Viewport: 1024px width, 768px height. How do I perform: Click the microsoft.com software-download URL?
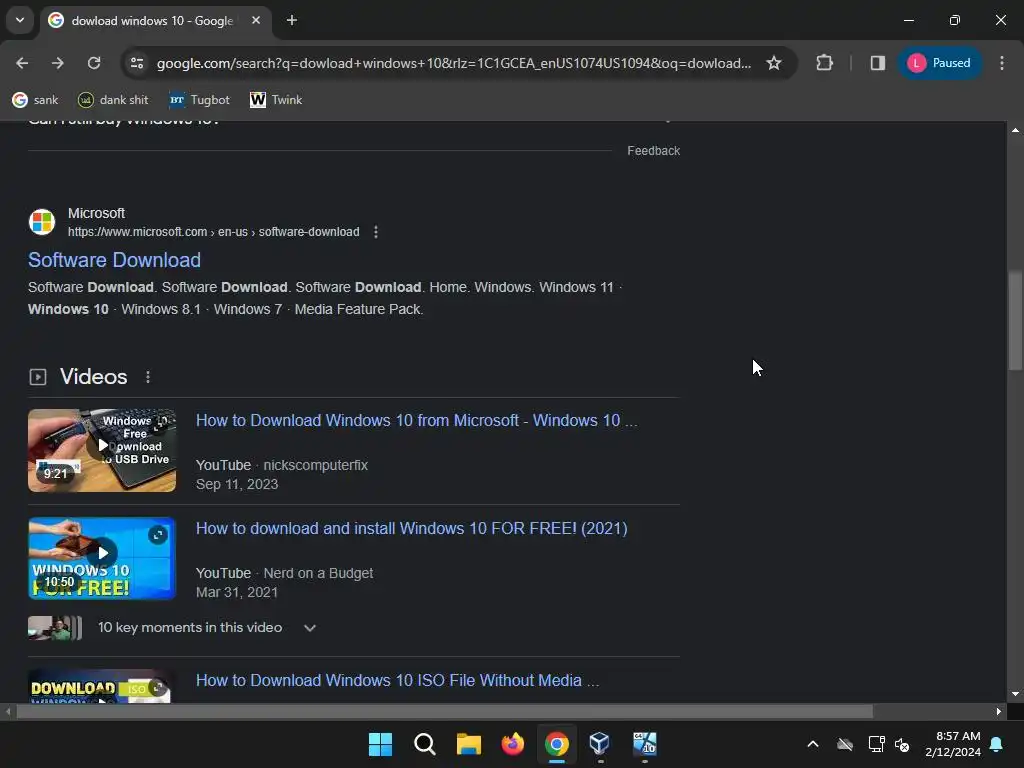tap(214, 232)
